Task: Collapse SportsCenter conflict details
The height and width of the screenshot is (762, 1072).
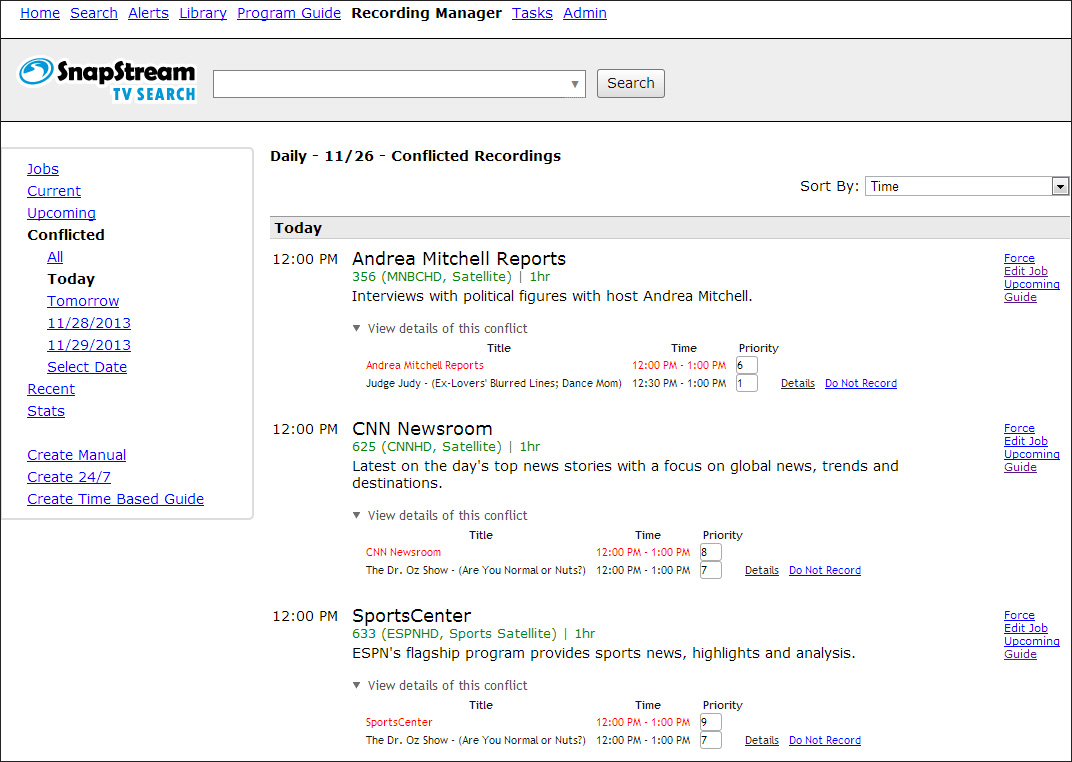Action: click(440, 685)
